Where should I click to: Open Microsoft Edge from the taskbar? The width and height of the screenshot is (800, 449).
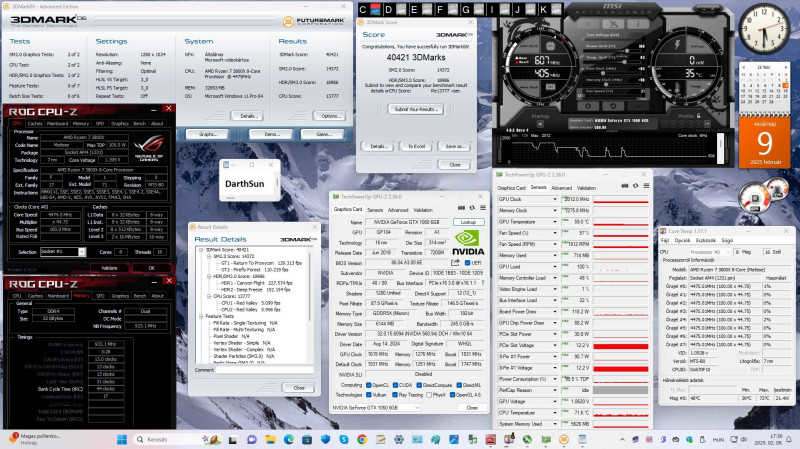click(x=288, y=439)
